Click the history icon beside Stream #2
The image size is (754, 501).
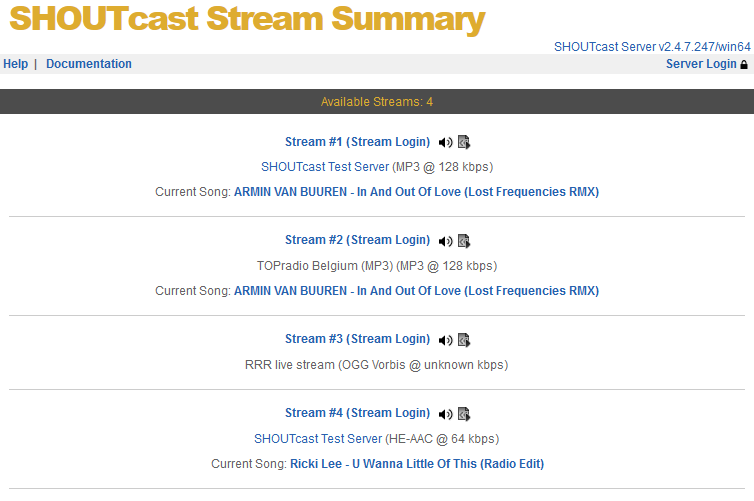pyautogui.click(x=464, y=241)
